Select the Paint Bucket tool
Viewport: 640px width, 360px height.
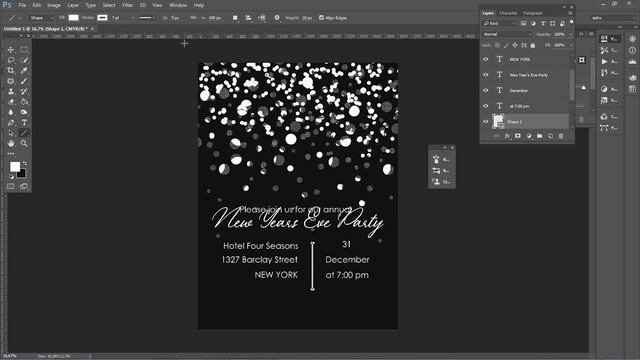(24, 102)
